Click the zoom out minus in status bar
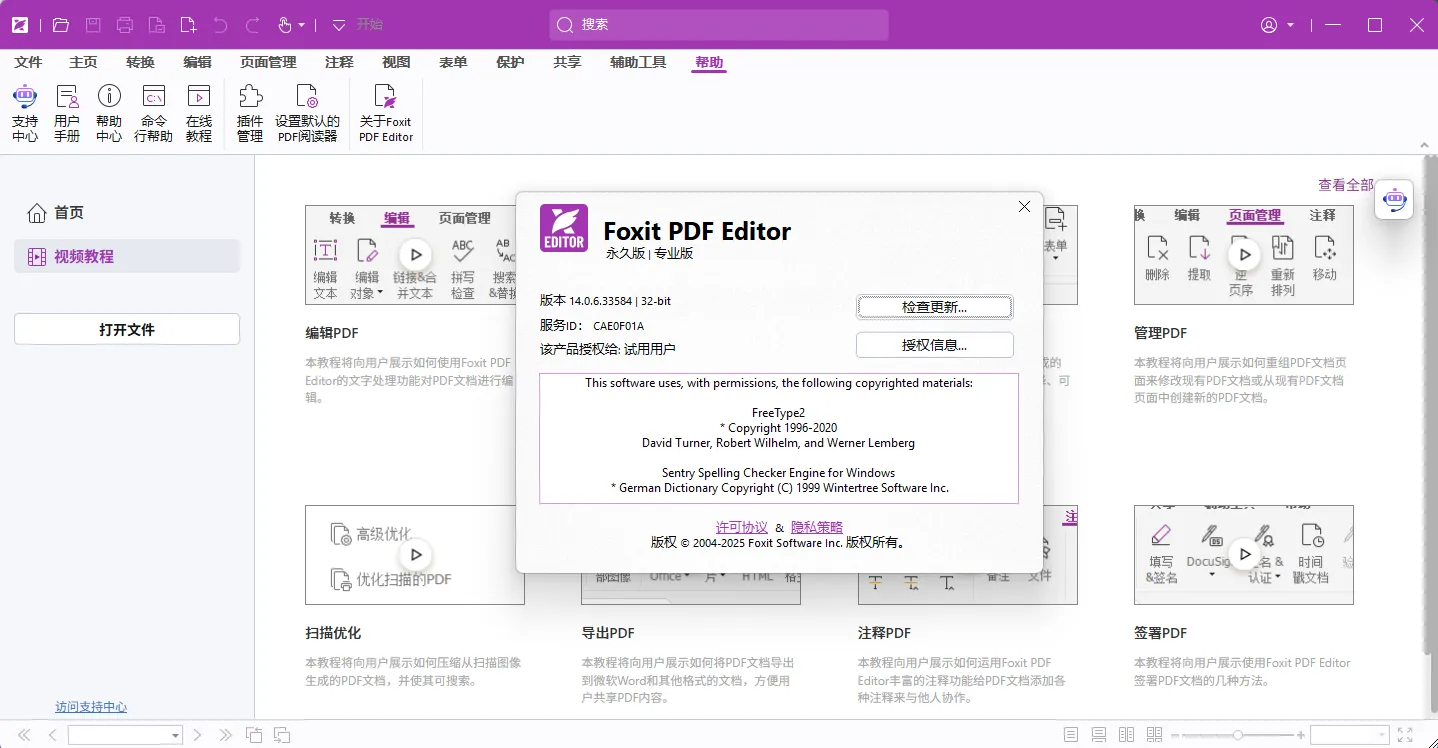The width and height of the screenshot is (1438, 748). [x=1176, y=735]
